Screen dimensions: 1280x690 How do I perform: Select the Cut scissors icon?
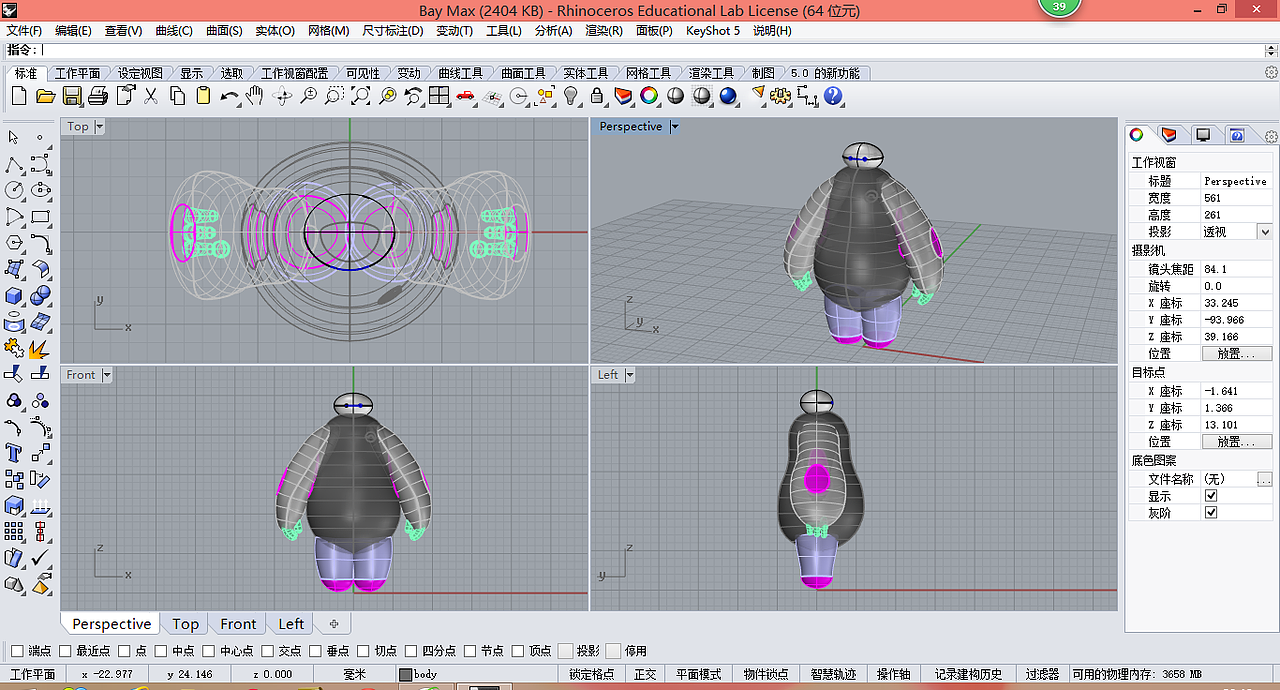tap(151, 96)
